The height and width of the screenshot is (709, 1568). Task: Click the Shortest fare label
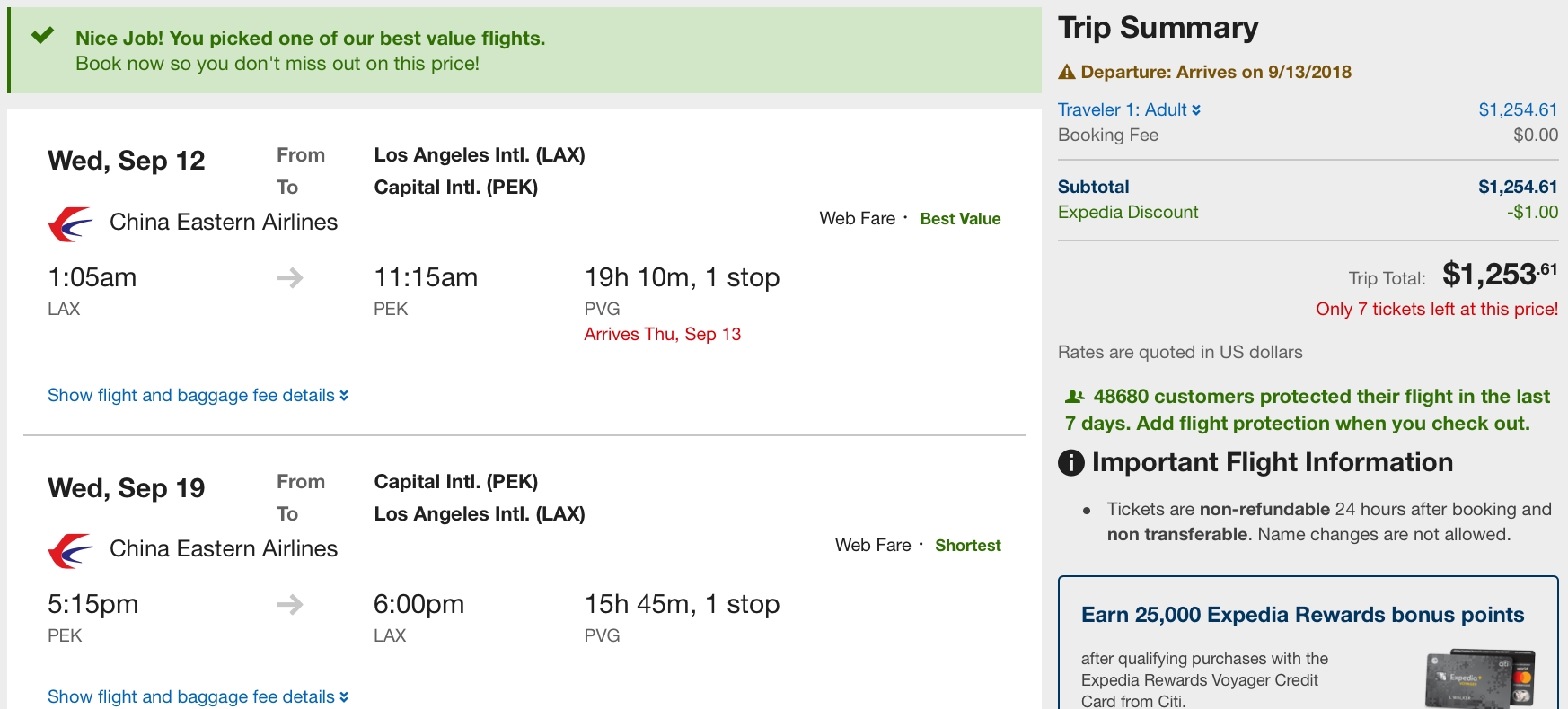point(967,546)
